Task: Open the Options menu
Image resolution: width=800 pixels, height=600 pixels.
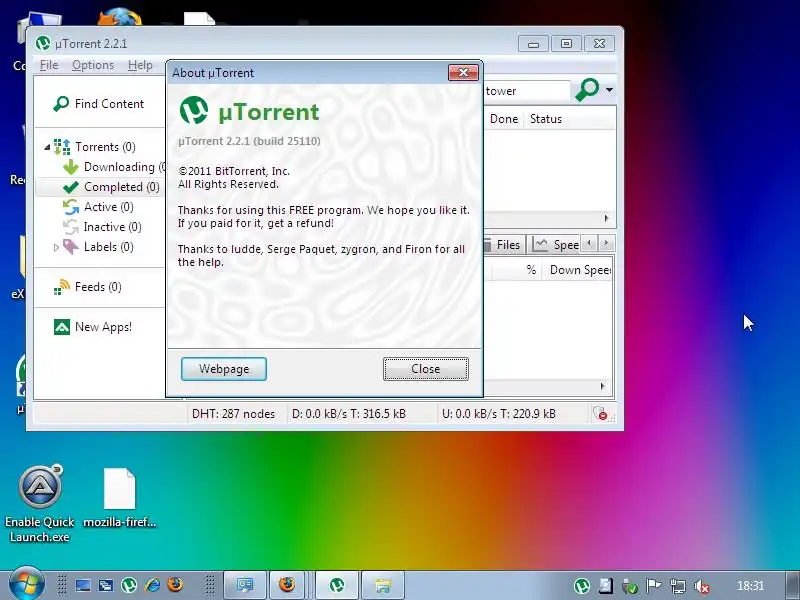Action: click(x=93, y=65)
